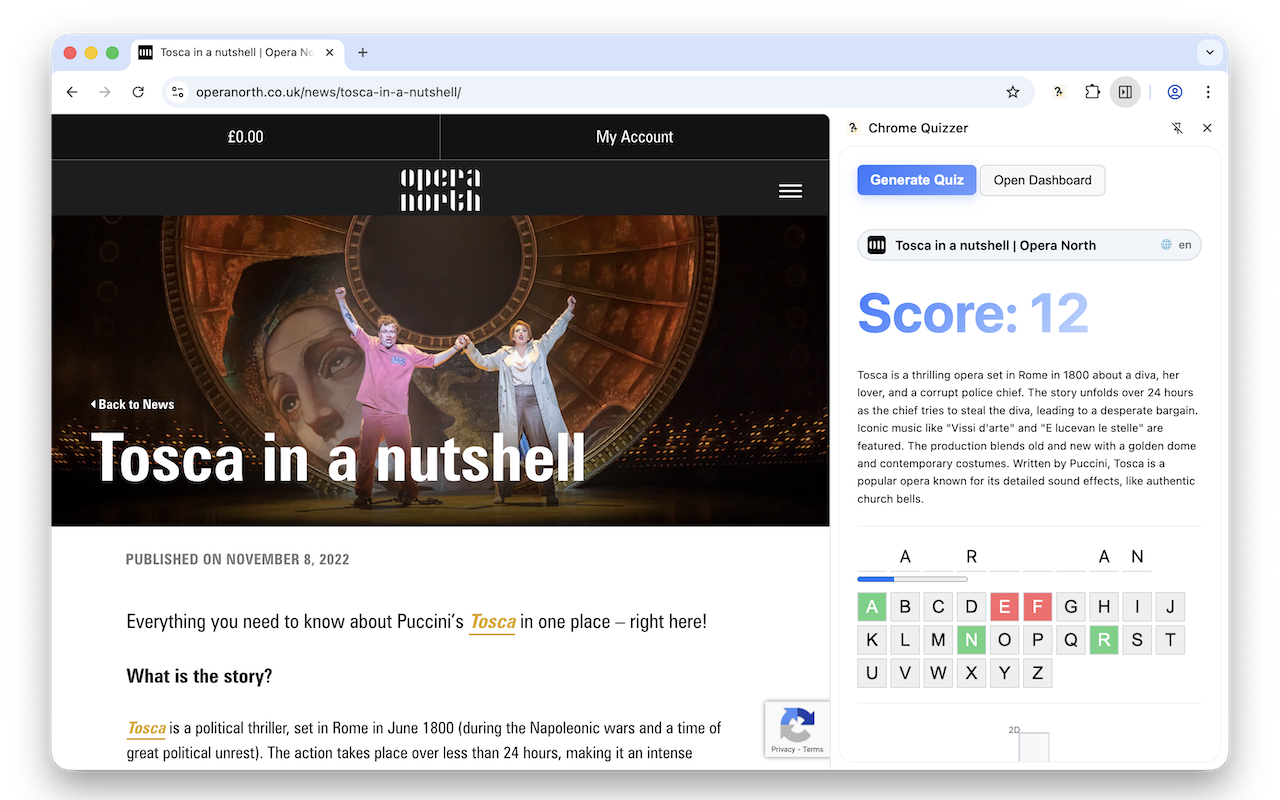Open the website hamburger menu
The width and height of the screenshot is (1280, 800).
791,190
